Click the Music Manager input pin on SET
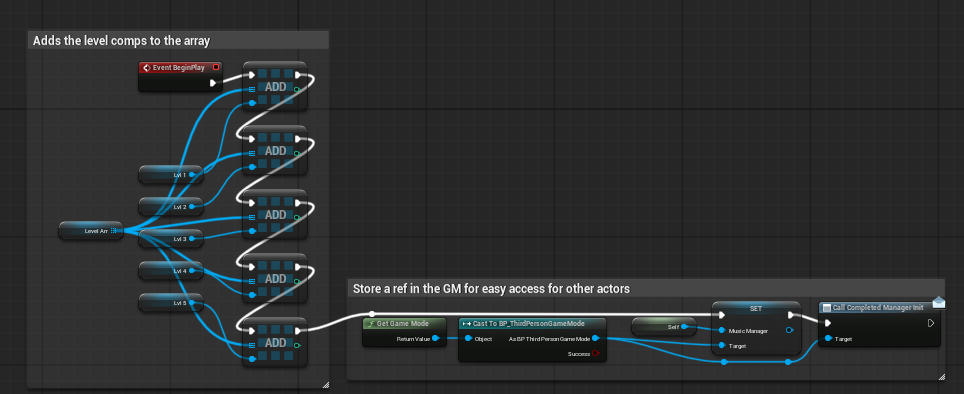The height and width of the screenshot is (394, 964). click(x=722, y=331)
